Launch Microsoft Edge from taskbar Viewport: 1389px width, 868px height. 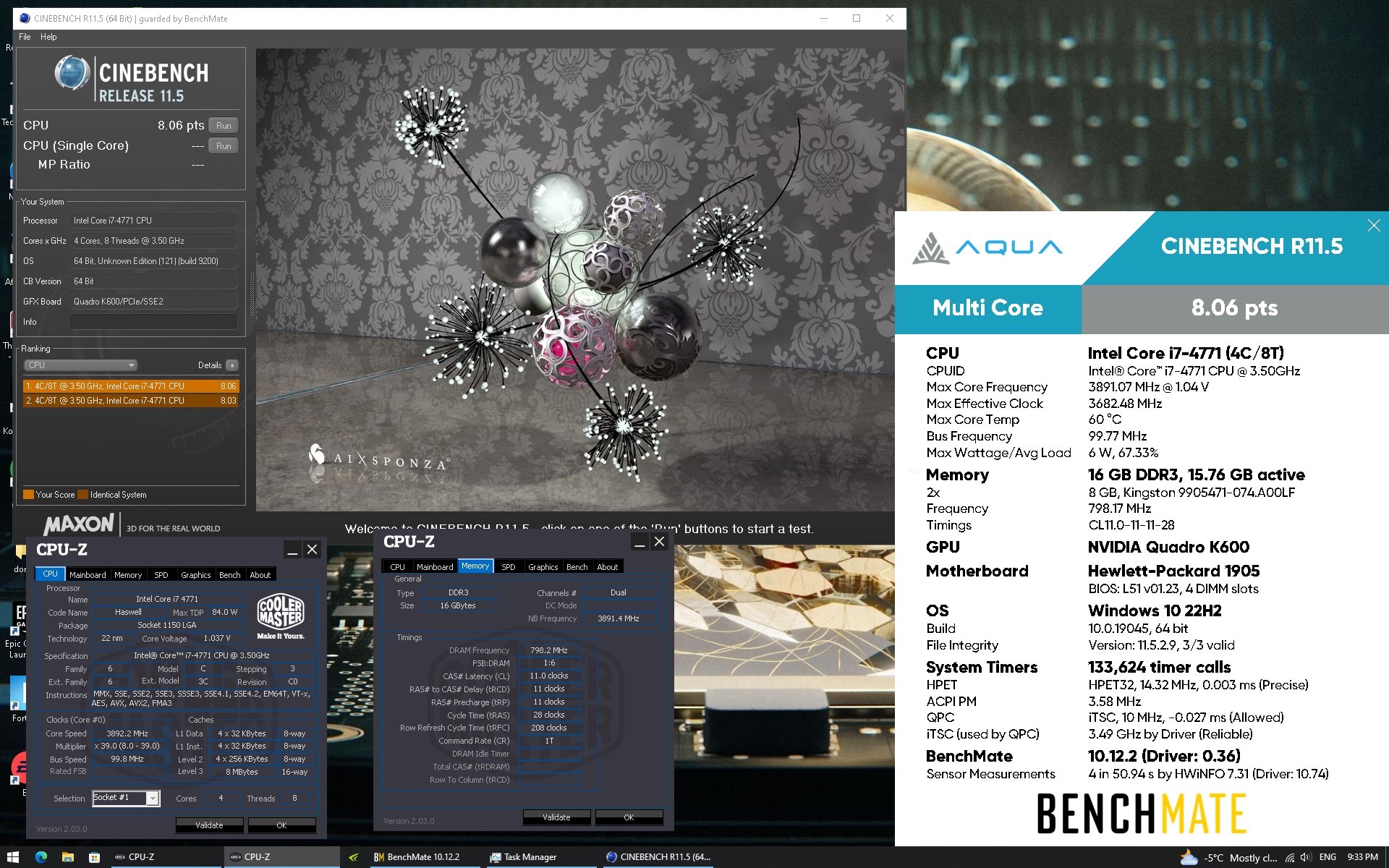tap(41, 857)
